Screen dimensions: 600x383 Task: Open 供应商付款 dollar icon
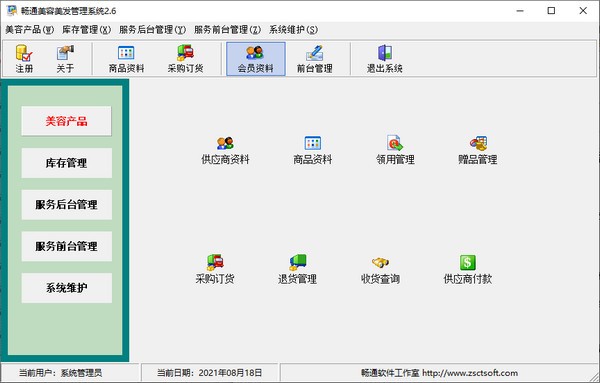468,270
